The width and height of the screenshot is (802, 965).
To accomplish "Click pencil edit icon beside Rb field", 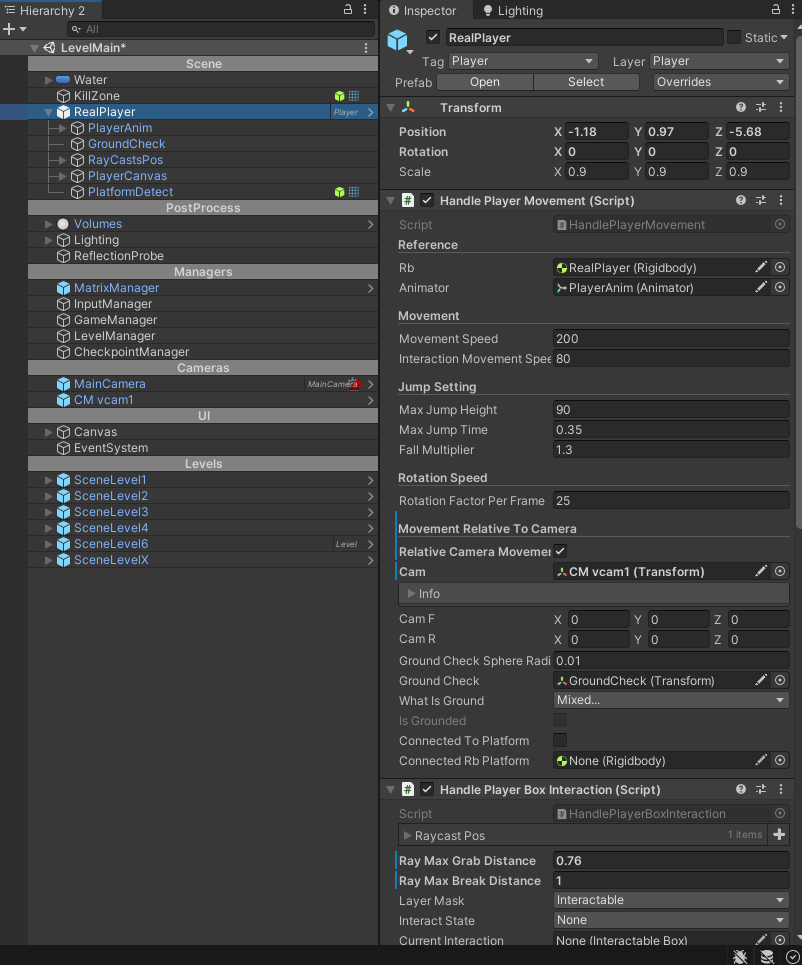I will click(761, 268).
